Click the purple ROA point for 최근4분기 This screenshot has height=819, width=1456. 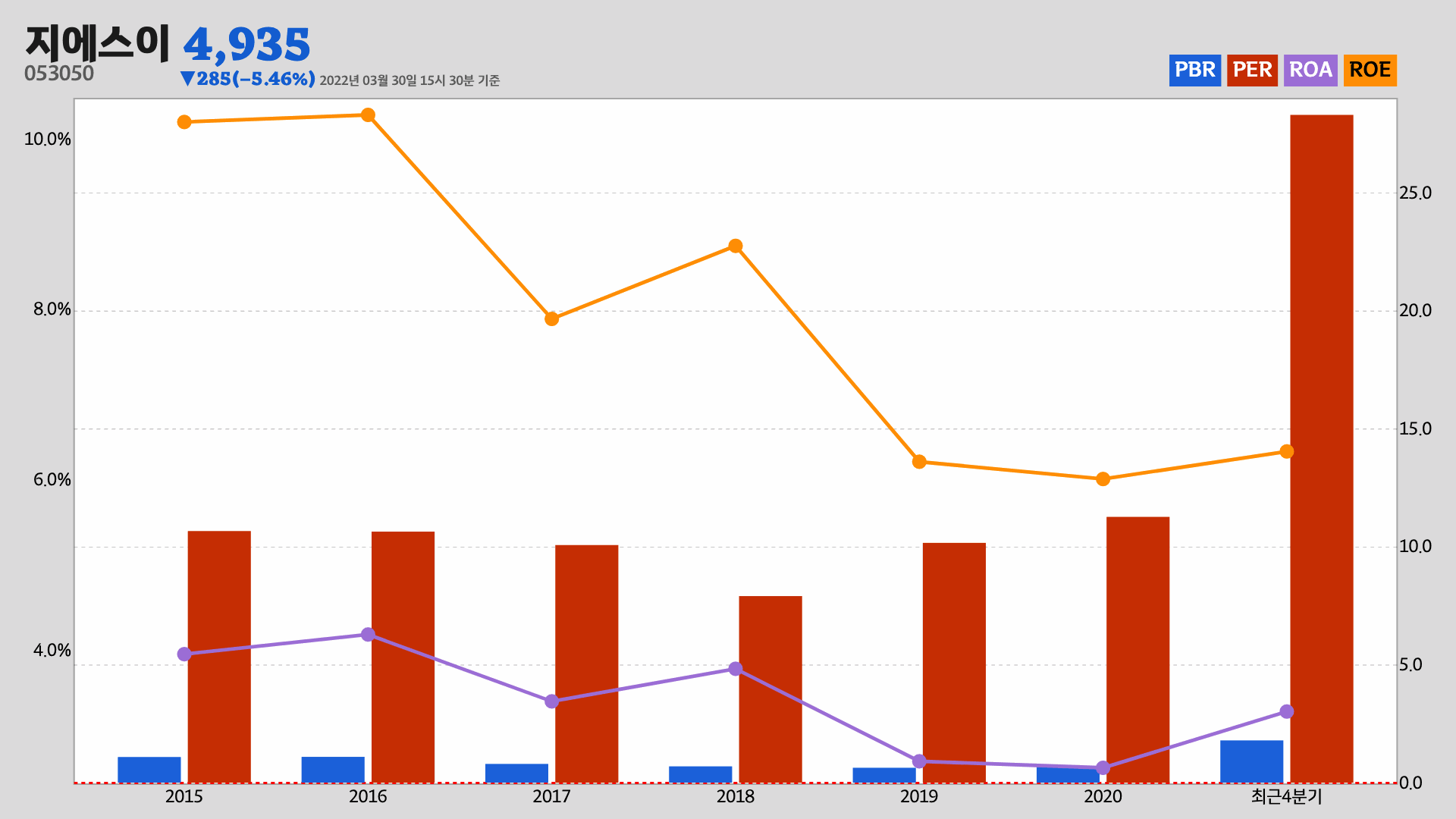click(x=1287, y=712)
